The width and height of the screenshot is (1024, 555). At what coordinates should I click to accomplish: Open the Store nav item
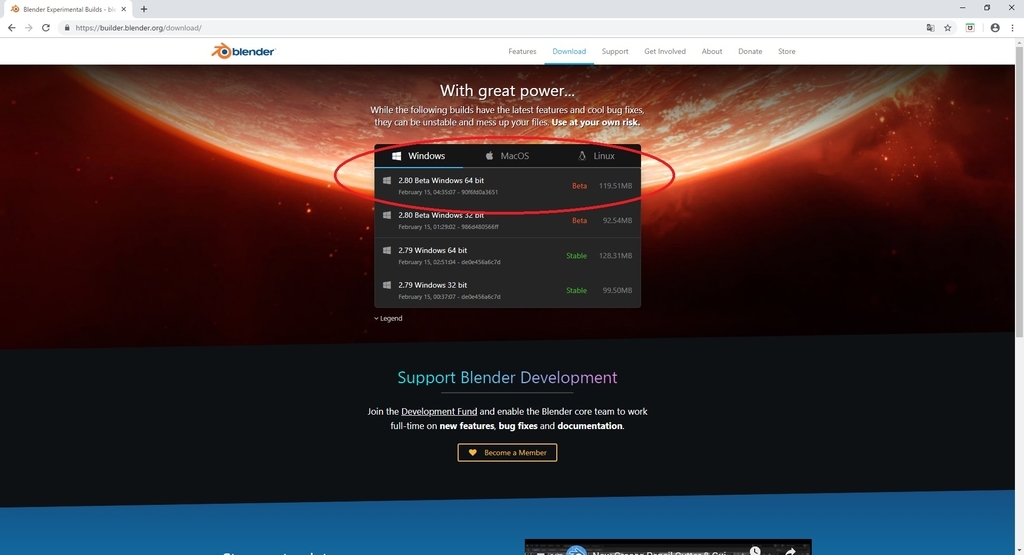pyautogui.click(x=786, y=51)
